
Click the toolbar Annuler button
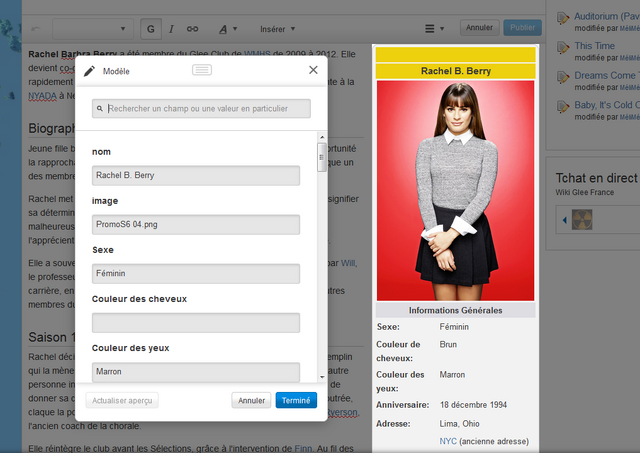coord(479,28)
